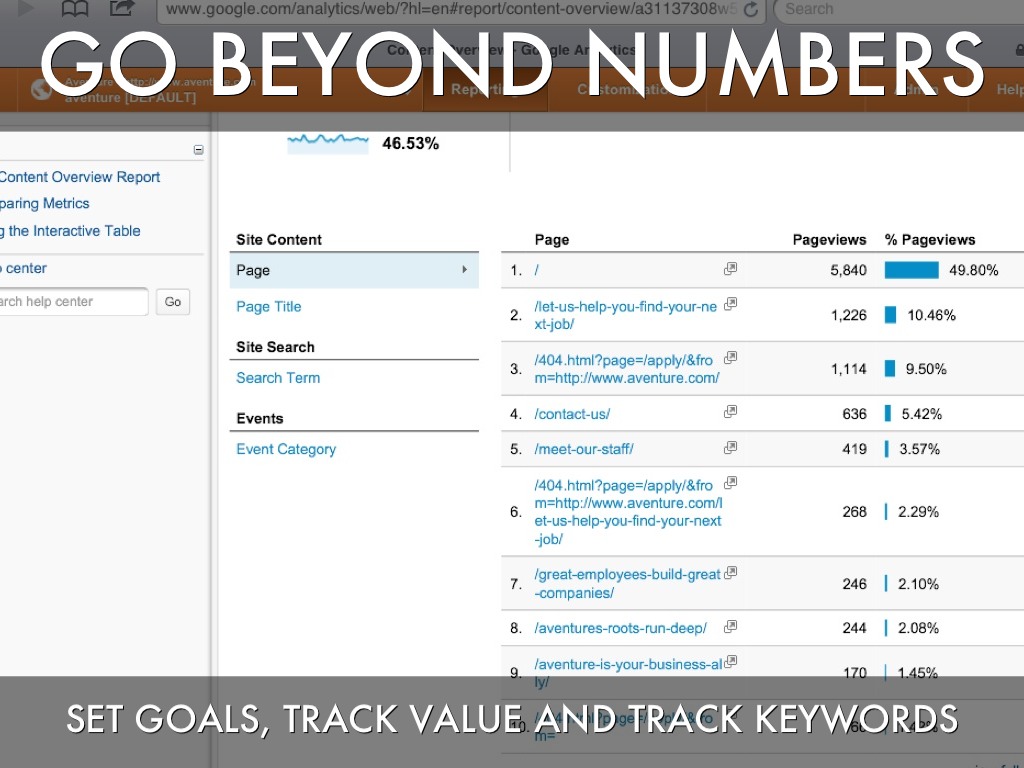This screenshot has height=768, width=1024.
Task: Open /aventures-roots-run-deep/ pop-out icon
Action: tap(731, 627)
